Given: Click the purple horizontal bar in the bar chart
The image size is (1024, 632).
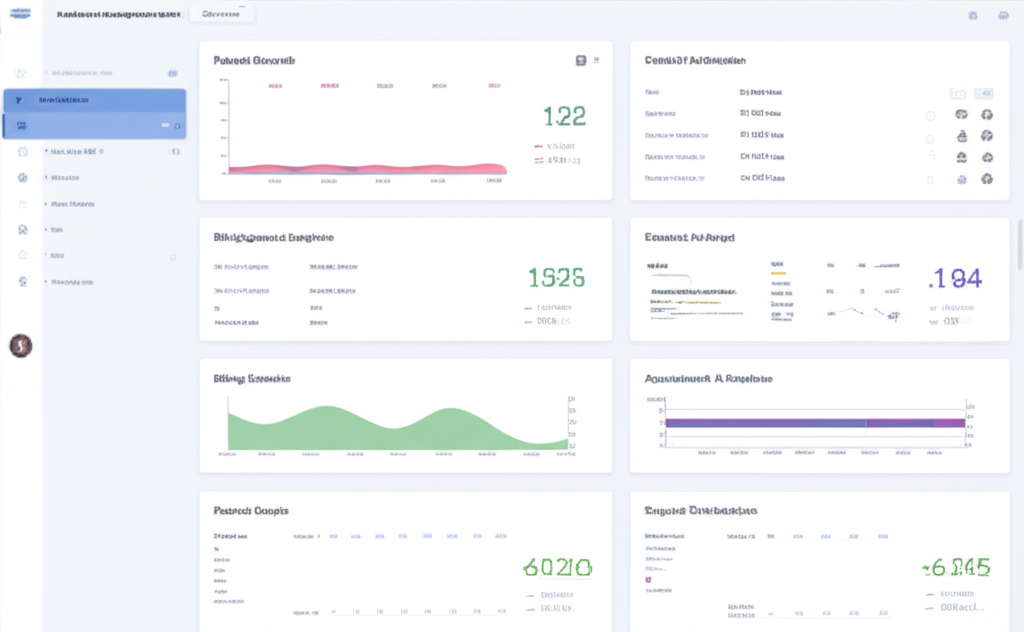Looking at the screenshot, I should tap(814, 424).
